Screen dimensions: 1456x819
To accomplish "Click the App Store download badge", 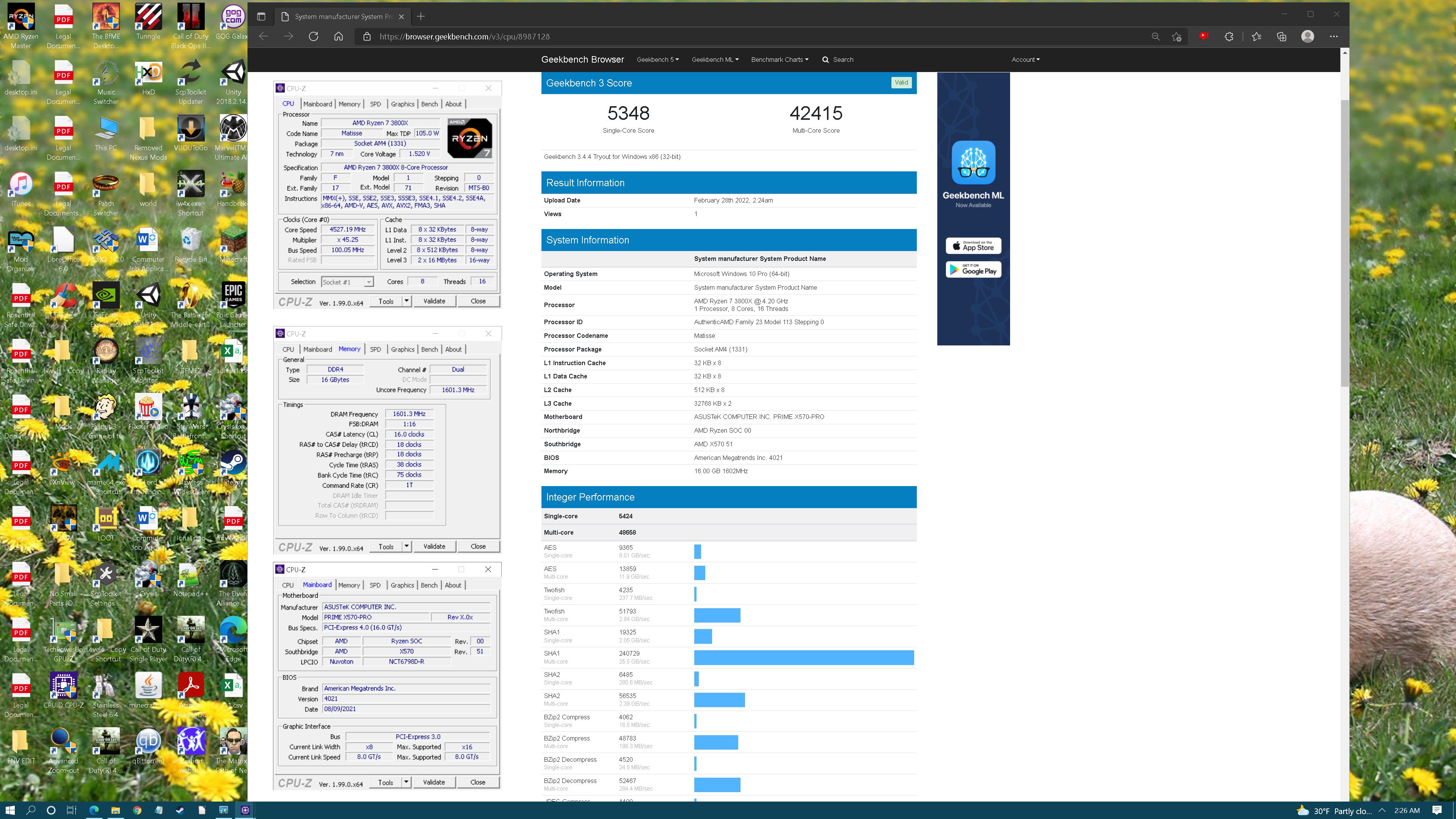I will 973,246.
